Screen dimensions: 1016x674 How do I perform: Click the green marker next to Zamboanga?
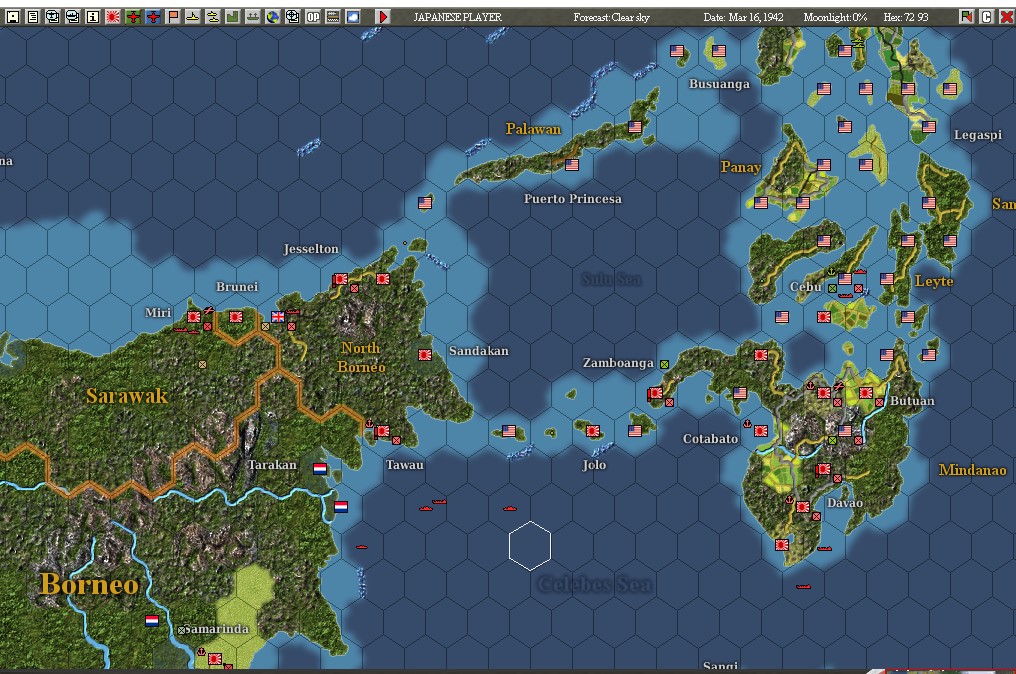[664, 365]
